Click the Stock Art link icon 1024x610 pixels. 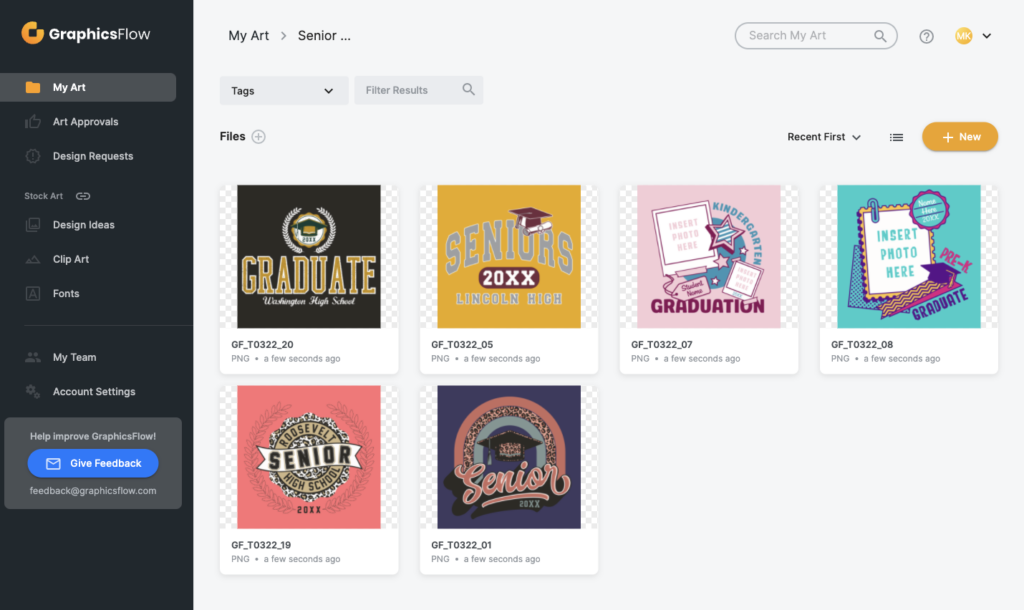tap(83, 196)
